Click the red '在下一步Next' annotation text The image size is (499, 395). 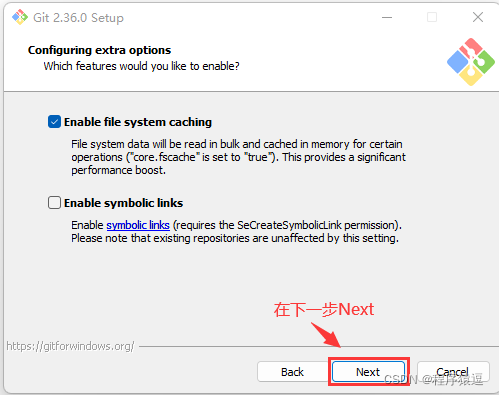point(324,309)
